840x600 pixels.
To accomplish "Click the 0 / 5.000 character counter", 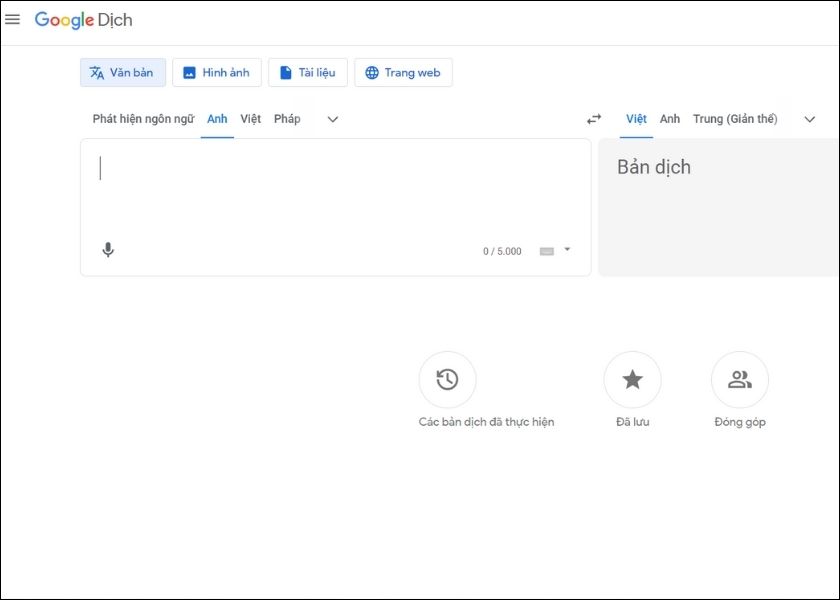I will pyautogui.click(x=502, y=251).
